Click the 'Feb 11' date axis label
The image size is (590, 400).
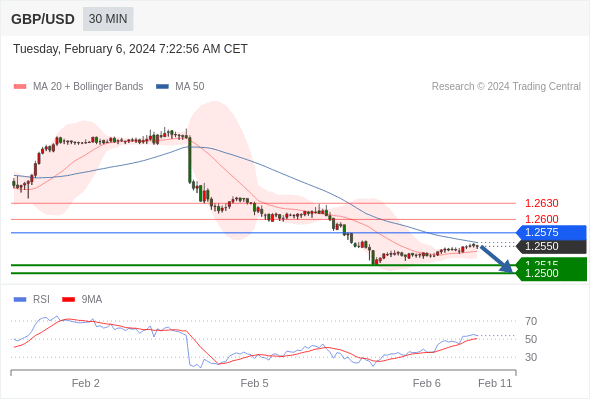(495, 383)
